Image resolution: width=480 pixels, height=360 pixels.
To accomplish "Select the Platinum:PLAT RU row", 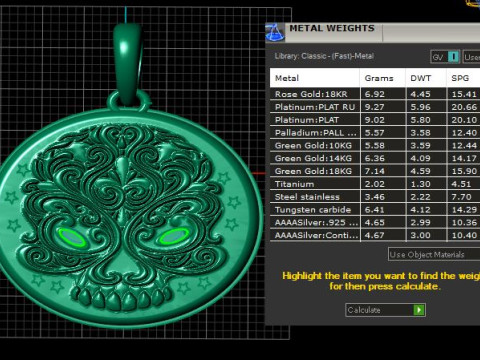I will click(x=375, y=107).
